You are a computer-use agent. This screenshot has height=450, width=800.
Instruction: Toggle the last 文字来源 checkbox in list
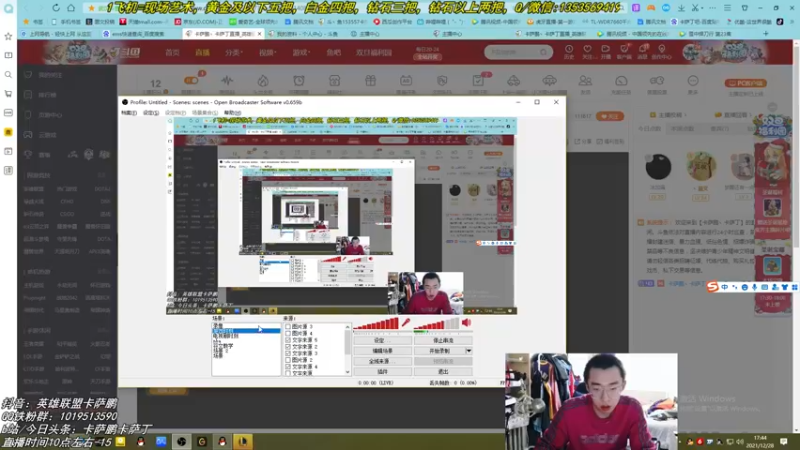click(288, 373)
